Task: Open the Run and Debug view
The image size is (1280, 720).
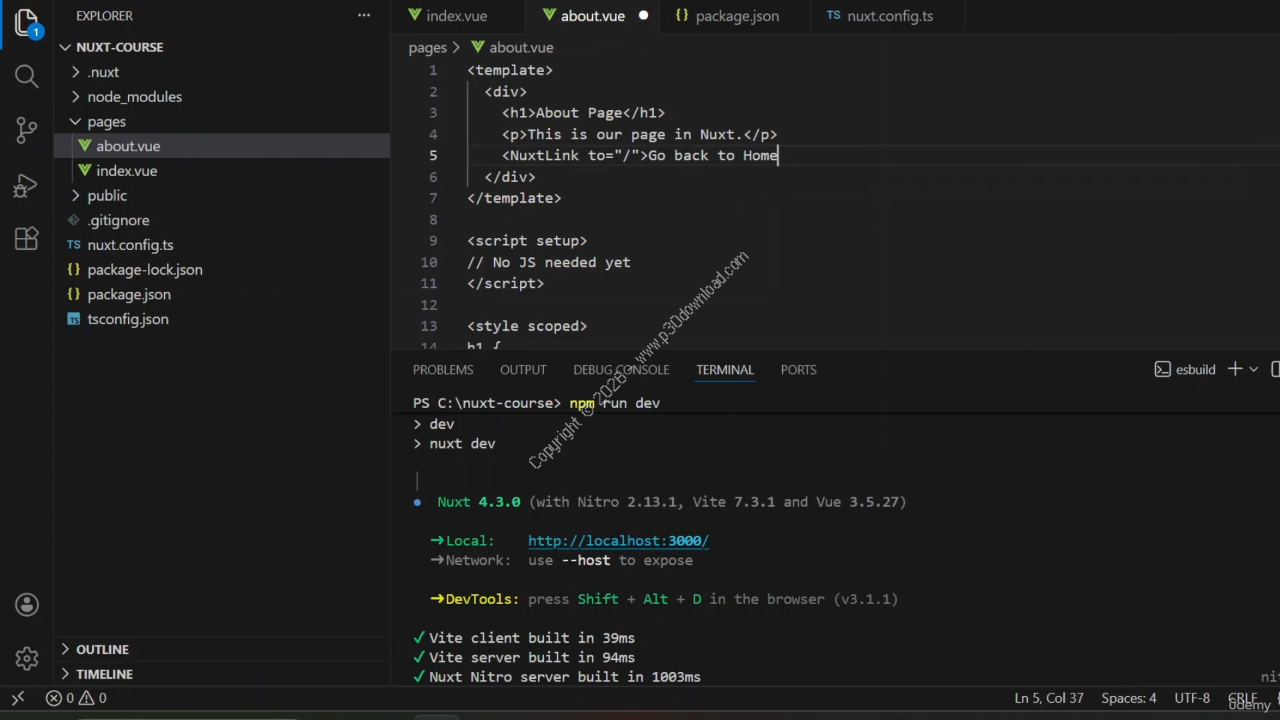Action: (x=27, y=185)
